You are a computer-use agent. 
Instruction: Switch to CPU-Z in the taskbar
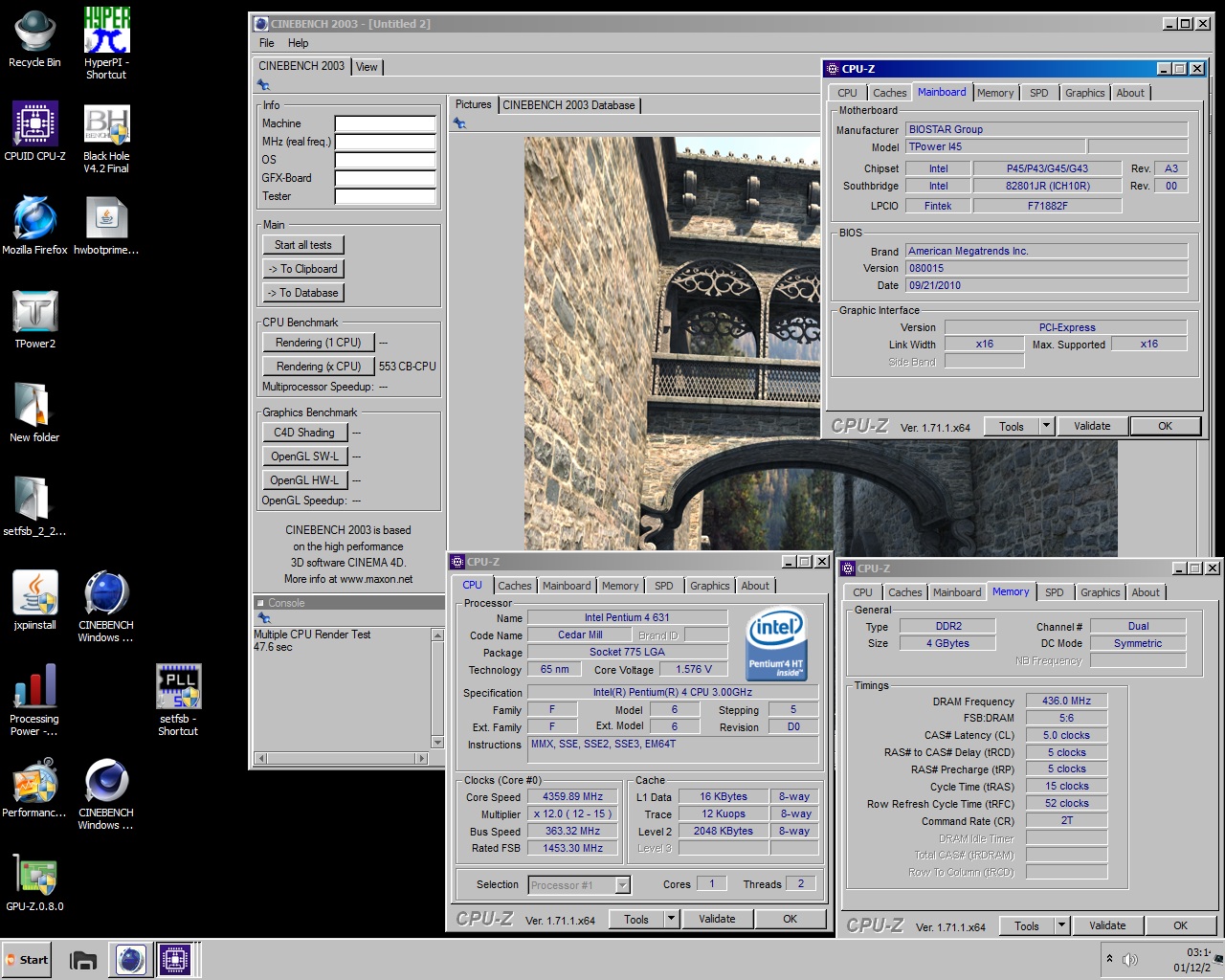click(176, 960)
